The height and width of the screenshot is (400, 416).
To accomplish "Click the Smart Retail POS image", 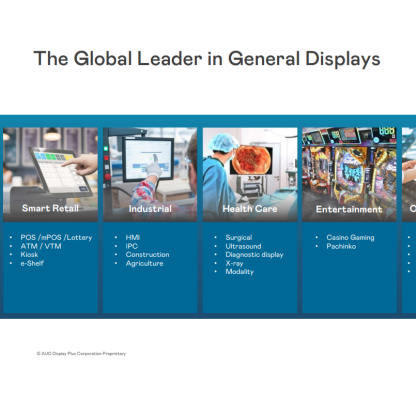I will [50, 174].
